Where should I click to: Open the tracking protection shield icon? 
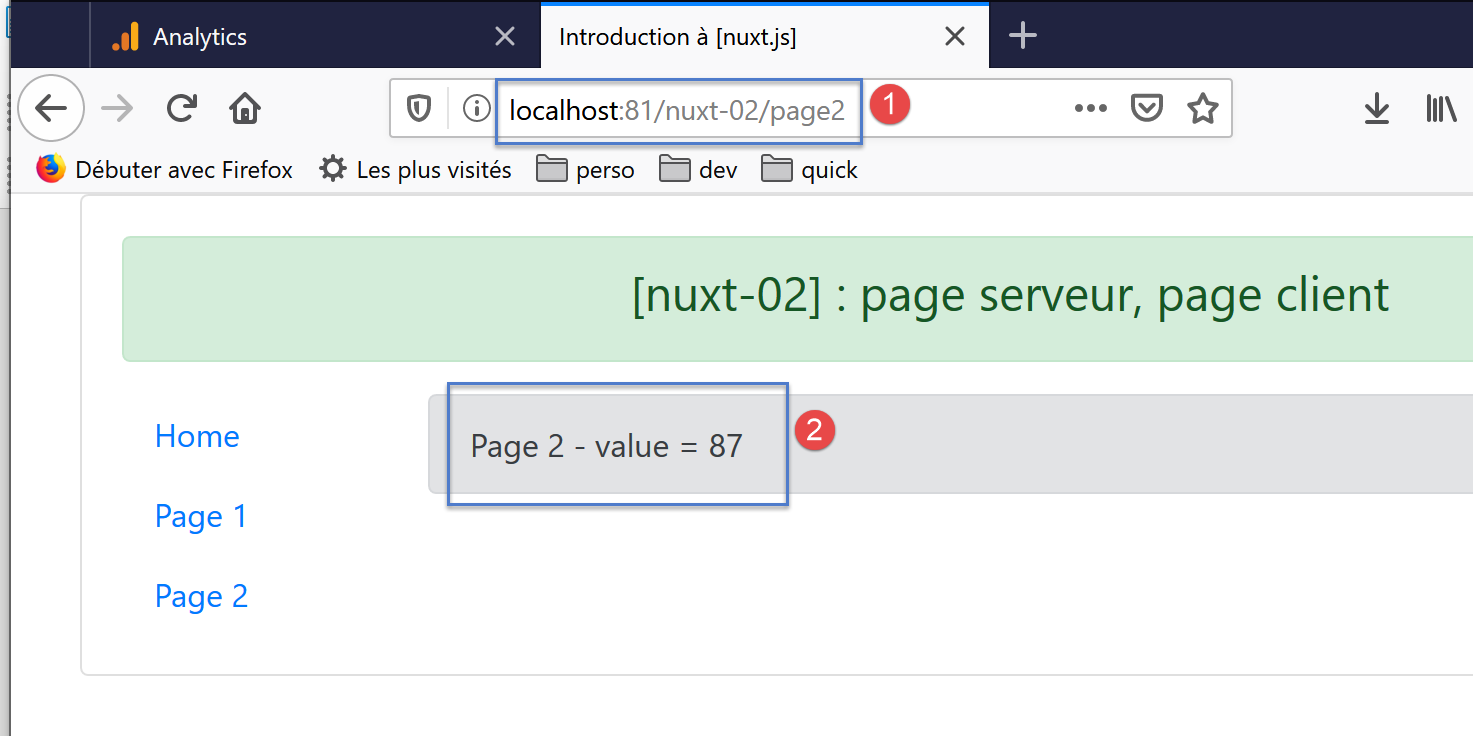[419, 108]
